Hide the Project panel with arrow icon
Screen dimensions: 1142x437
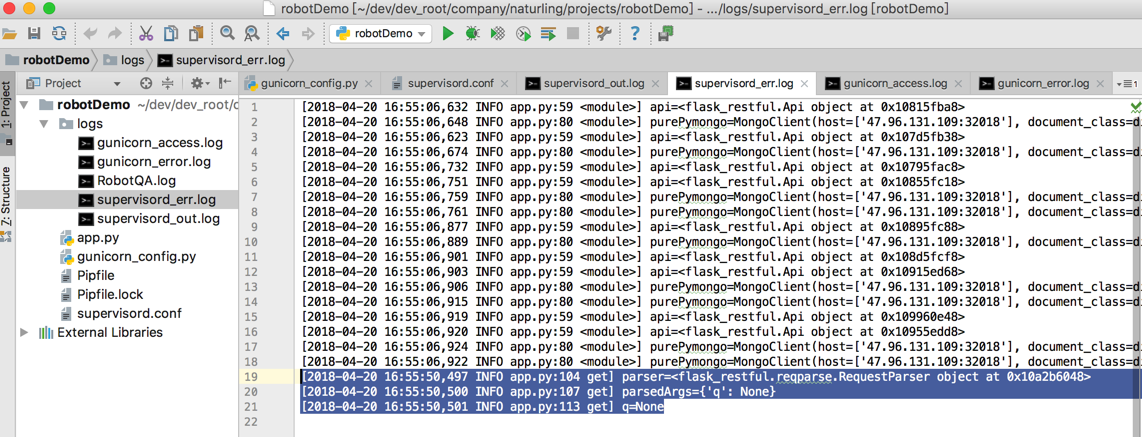point(226,83)
